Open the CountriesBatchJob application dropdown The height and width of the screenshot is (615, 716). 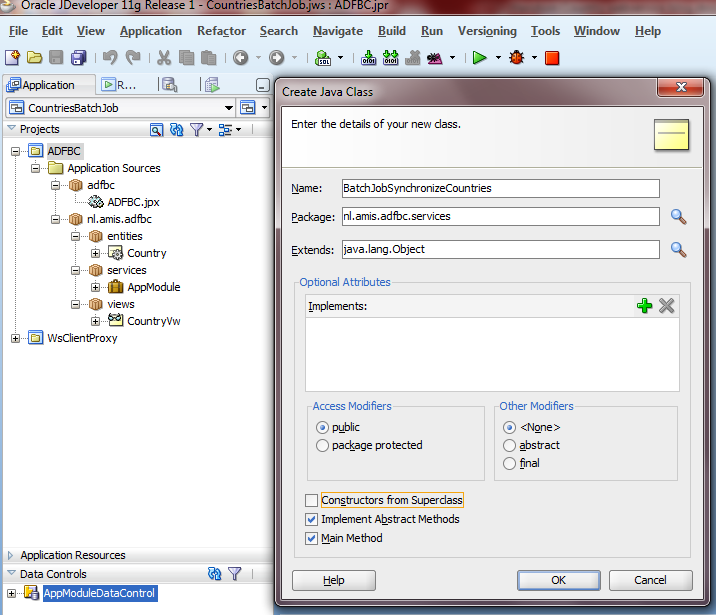(x=228, y=108)
